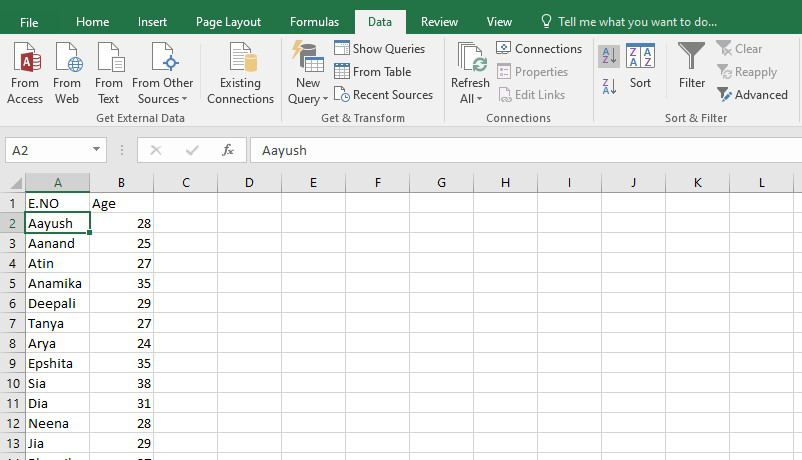Viewport: 802px width, 460px height.
Task: Clear the applied filter
Action: coord(739,49)
